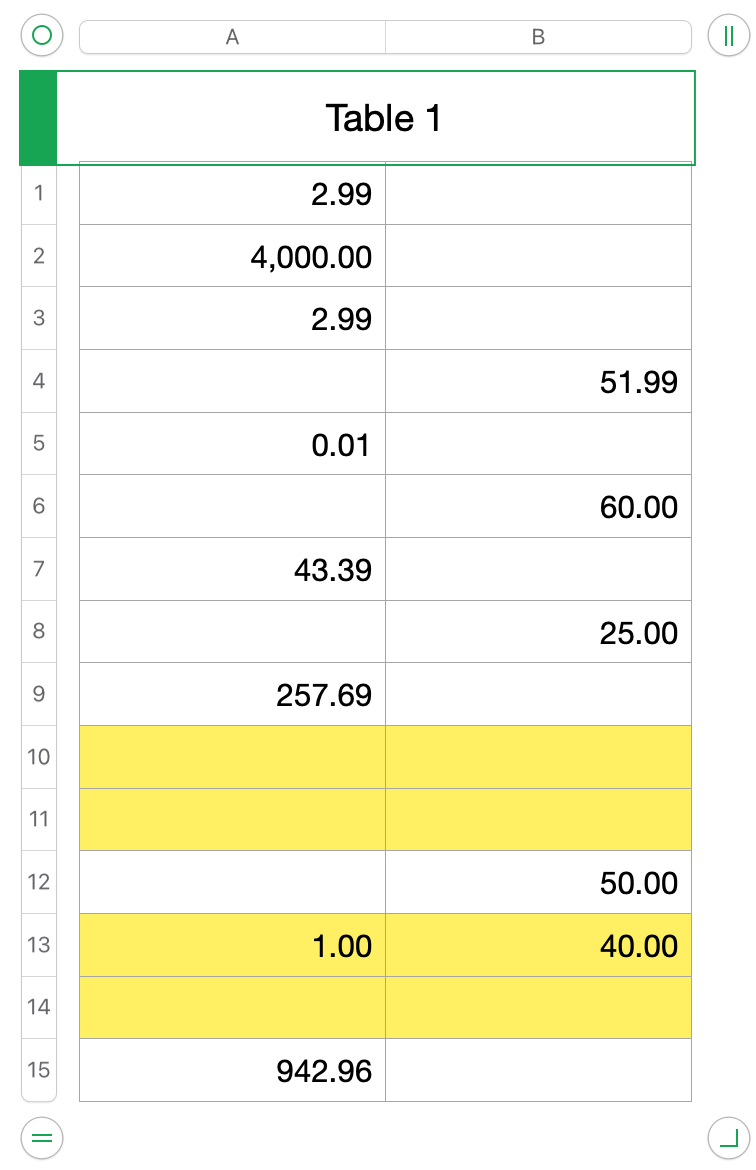Click the green table name bar edge
The image size is (756, 1170).
38,118
